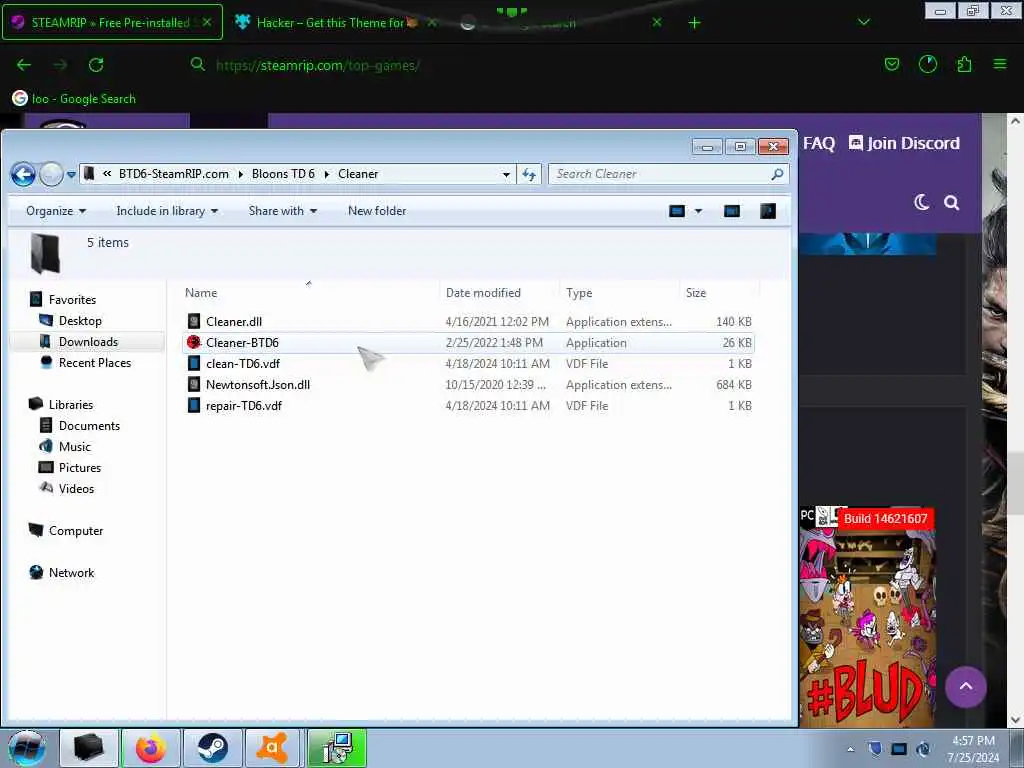Open Include in library menu

[167, 211]
